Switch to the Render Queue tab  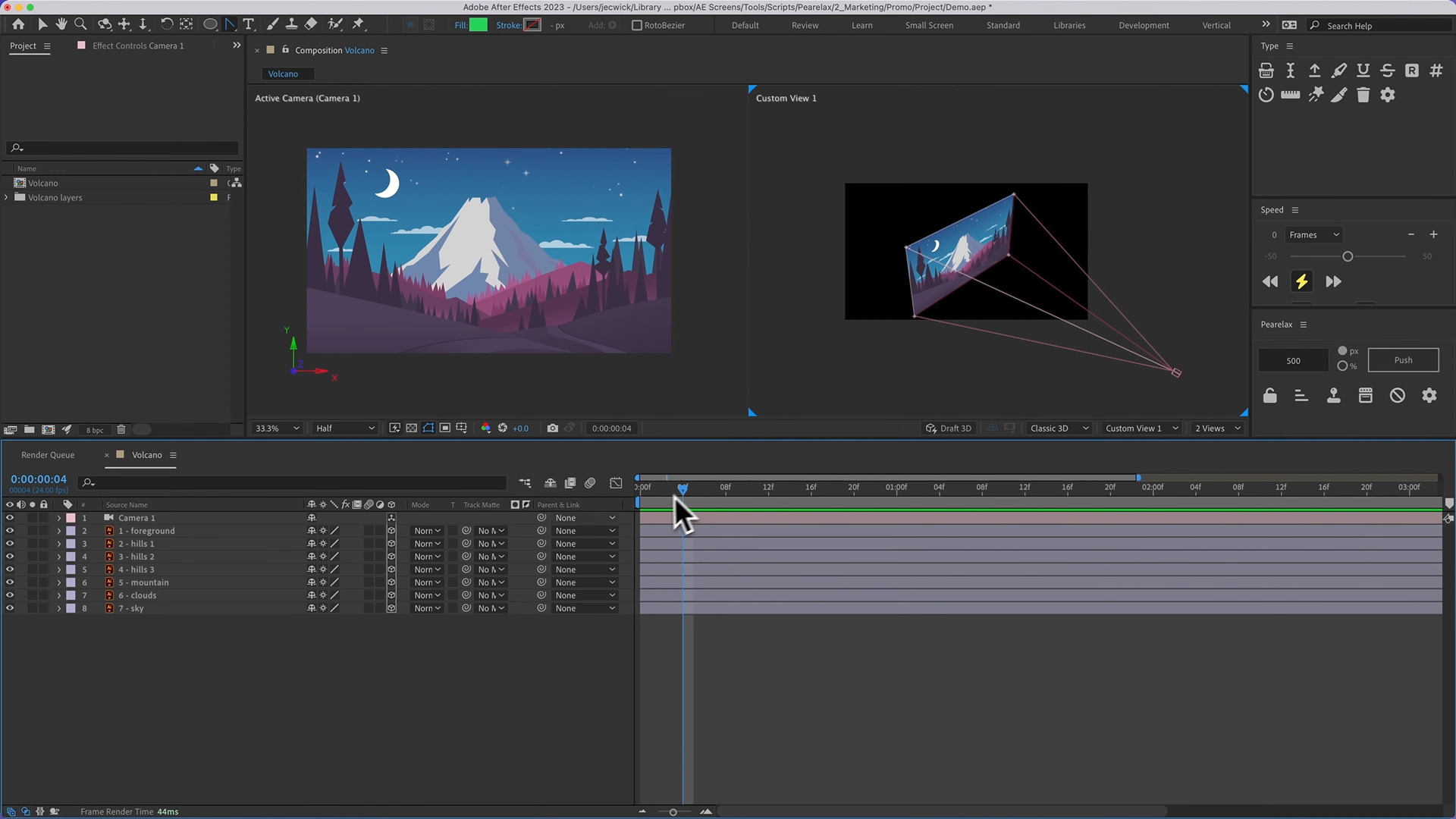(x=48, y=455)
